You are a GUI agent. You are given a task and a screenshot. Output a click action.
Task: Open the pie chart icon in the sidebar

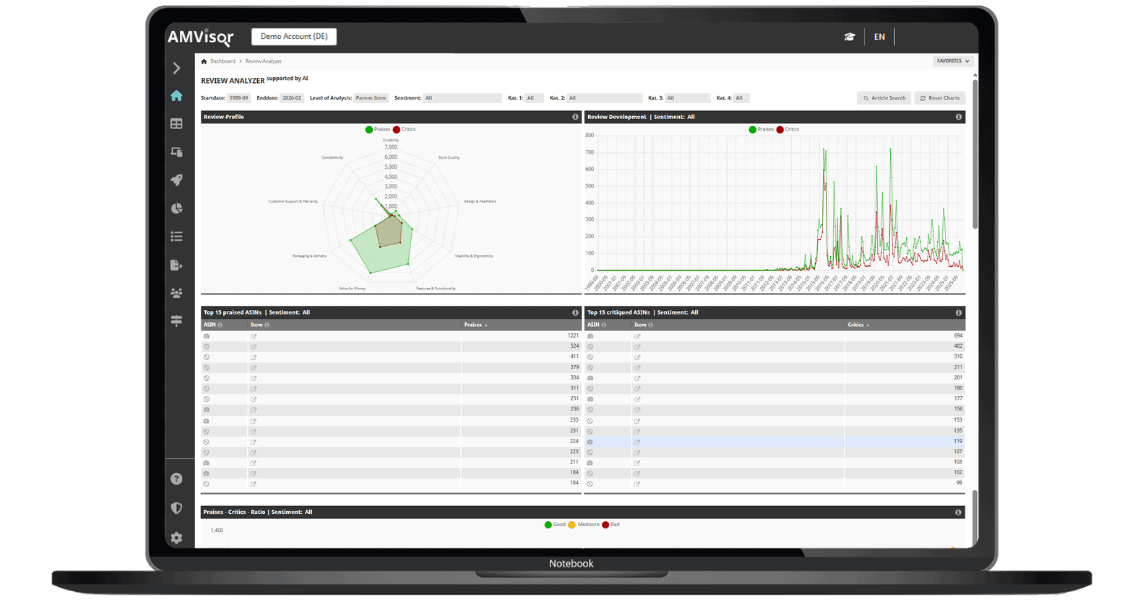pos(176,209)
